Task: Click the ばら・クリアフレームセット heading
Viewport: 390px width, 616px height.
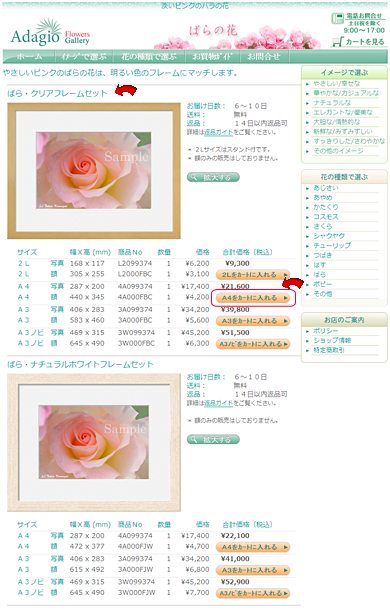Action: 57,94
